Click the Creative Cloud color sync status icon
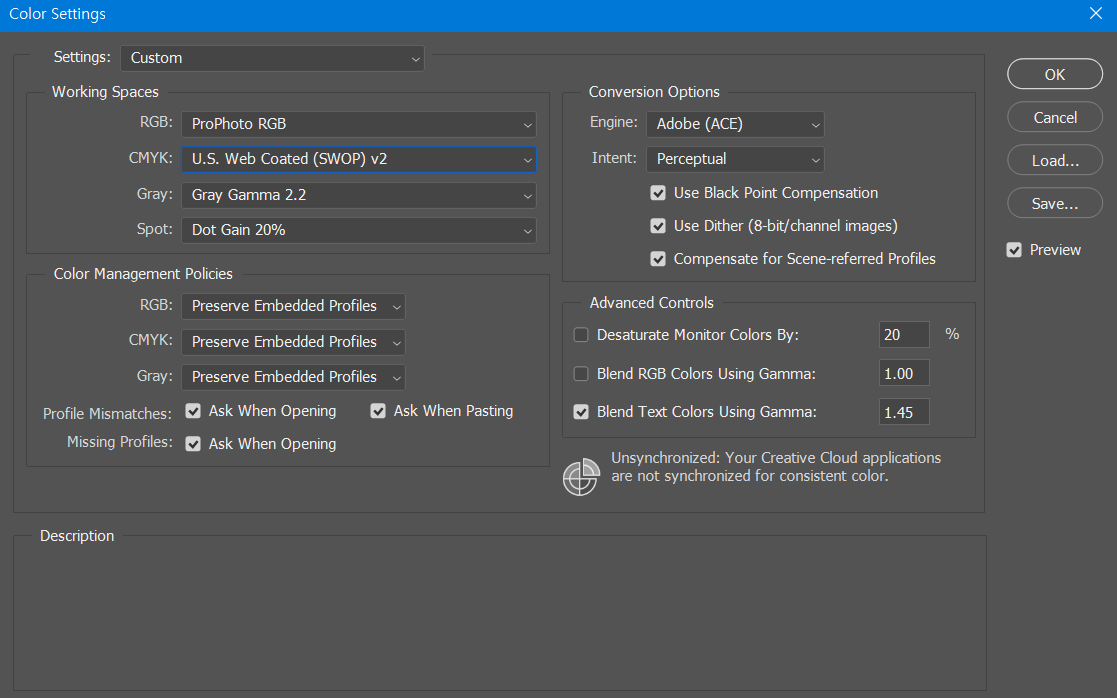This screenshot has height=698, width=1117. [x=581, y=476]
